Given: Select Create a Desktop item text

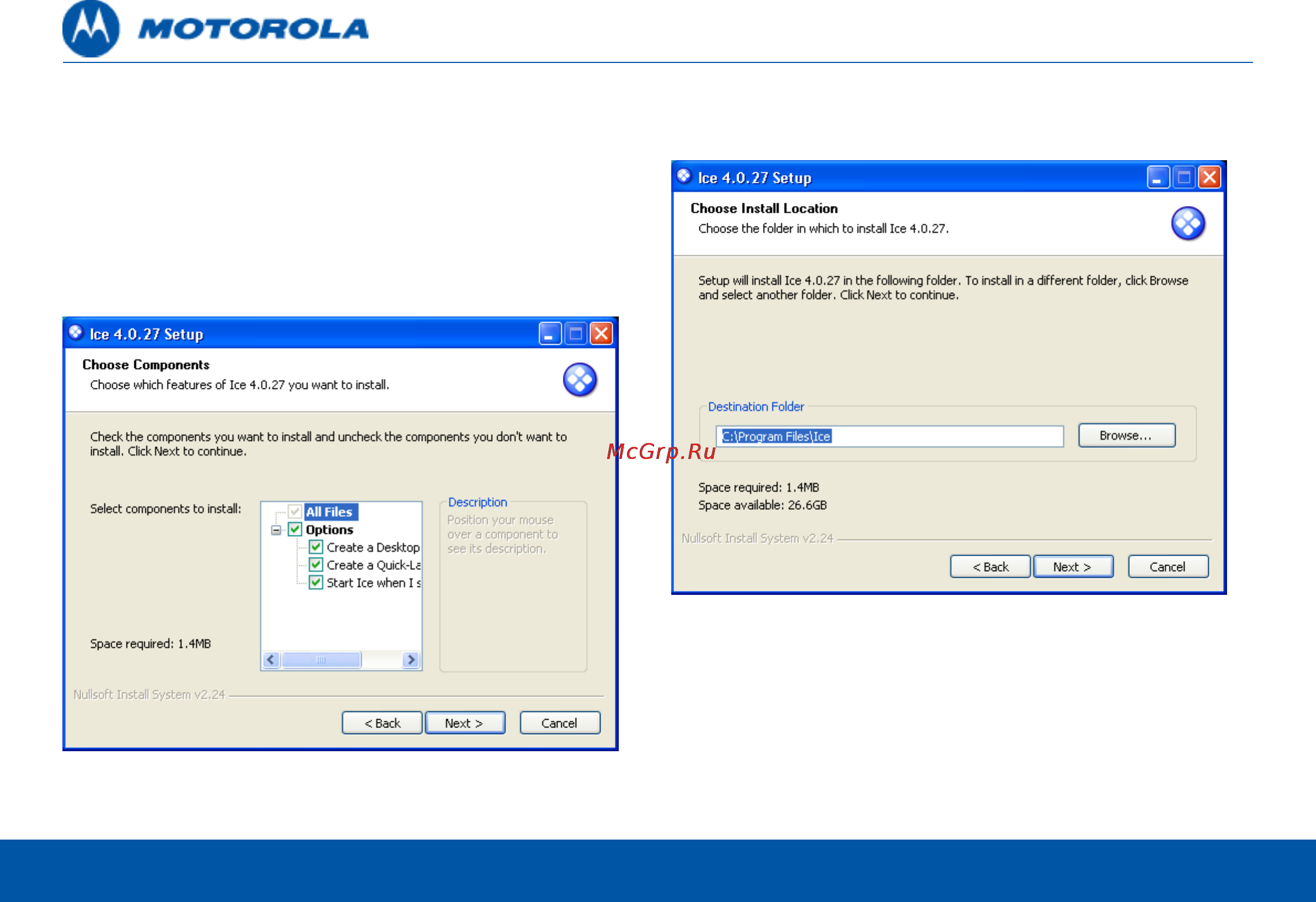Looking at the screenshot, I should coord(373,547).
